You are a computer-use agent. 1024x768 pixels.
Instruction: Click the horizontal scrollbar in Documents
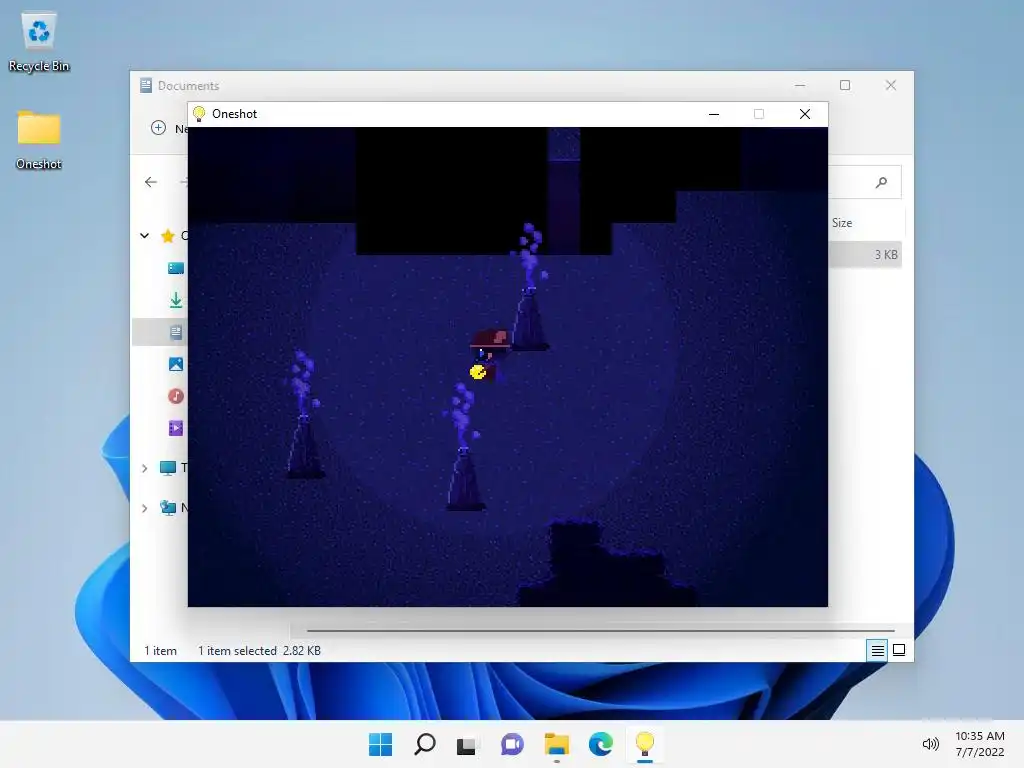coord(600,631)
